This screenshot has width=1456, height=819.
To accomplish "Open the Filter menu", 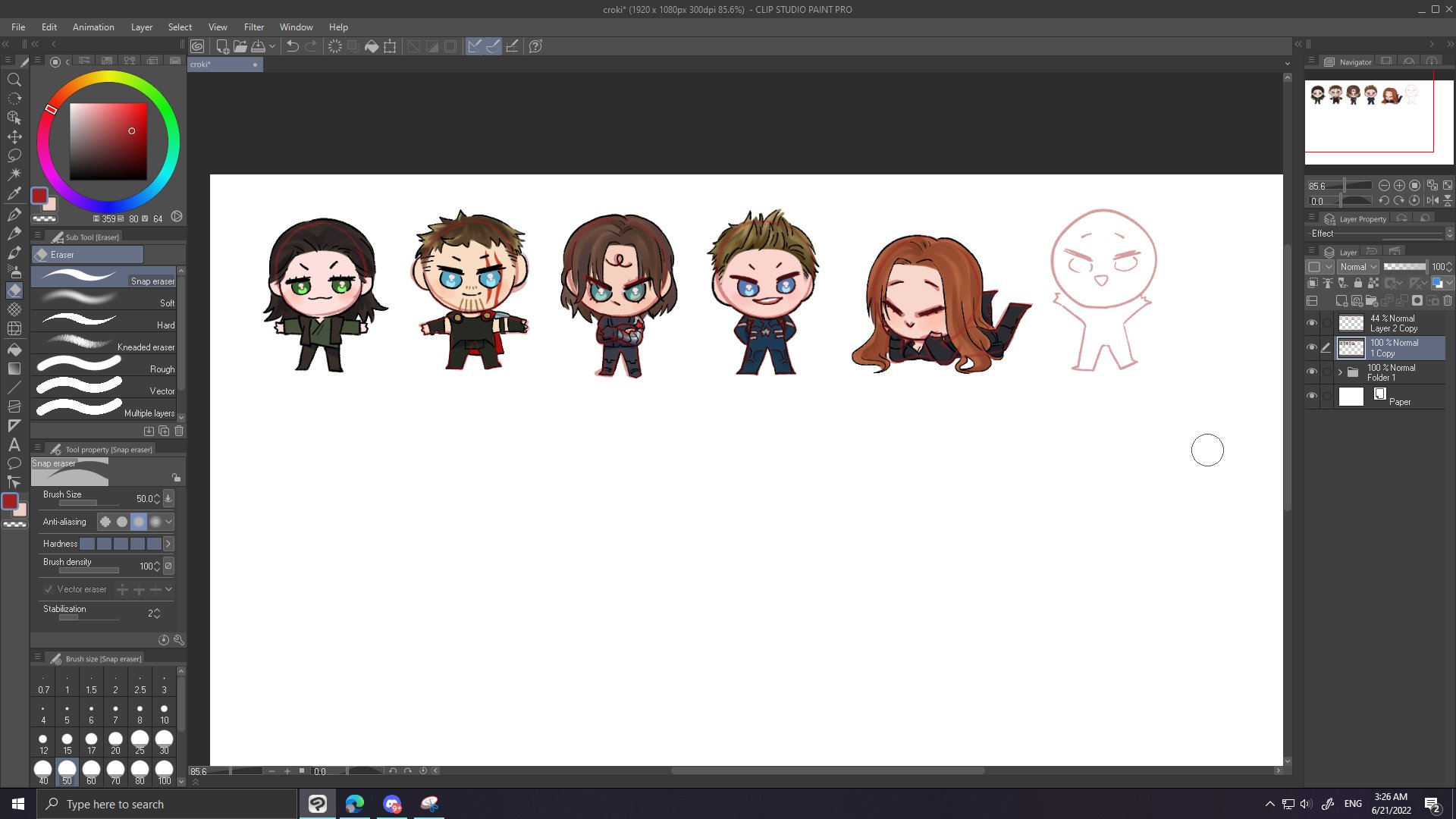I will (x=253, y=27).
